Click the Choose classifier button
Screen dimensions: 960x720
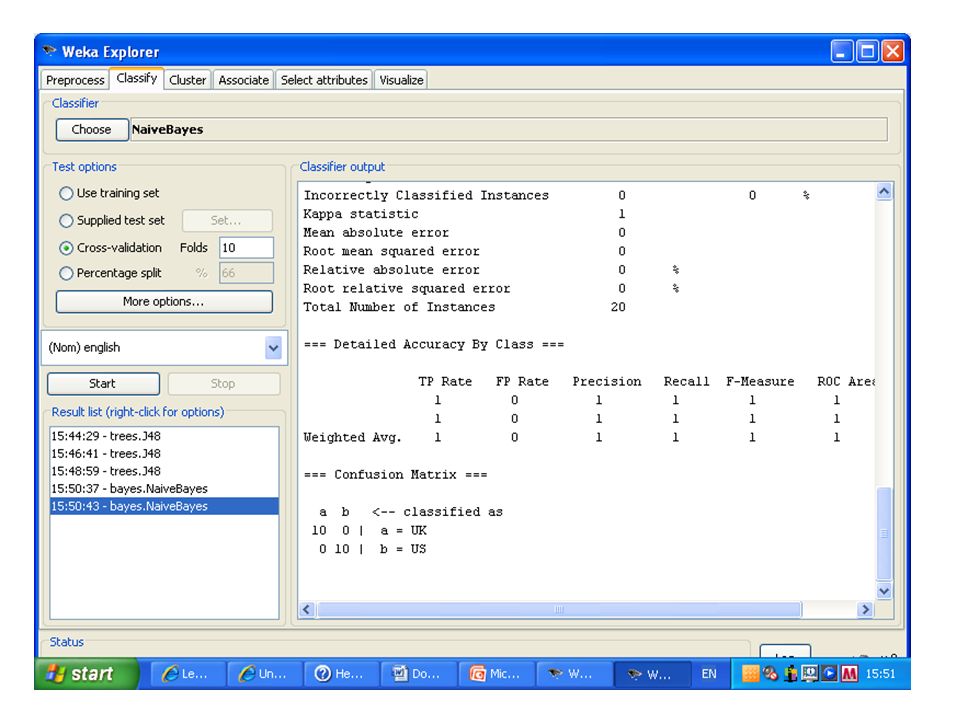tap(92, 129)
